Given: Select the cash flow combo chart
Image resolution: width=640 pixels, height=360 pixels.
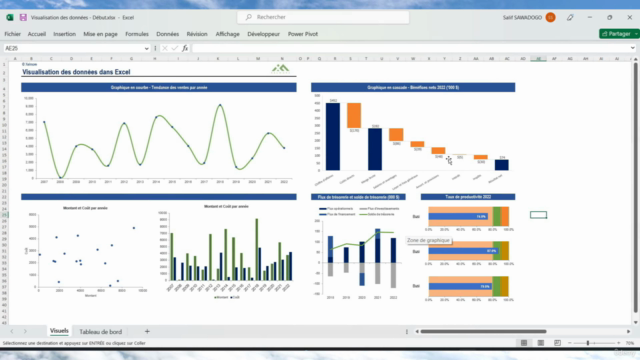Looking at the screenshot, I should (358, 252).
